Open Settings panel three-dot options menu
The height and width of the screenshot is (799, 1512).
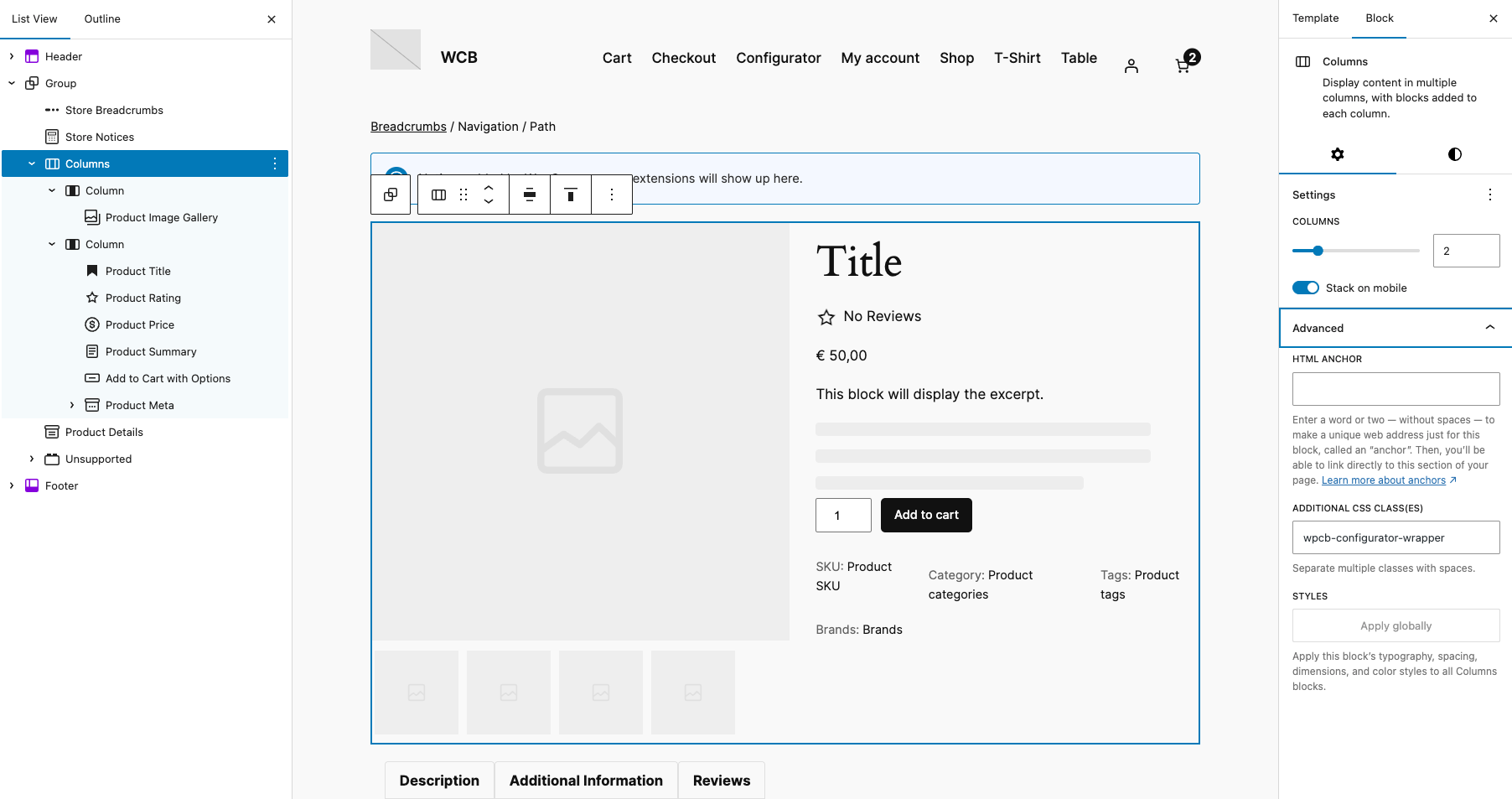[x=1489, y=195]
